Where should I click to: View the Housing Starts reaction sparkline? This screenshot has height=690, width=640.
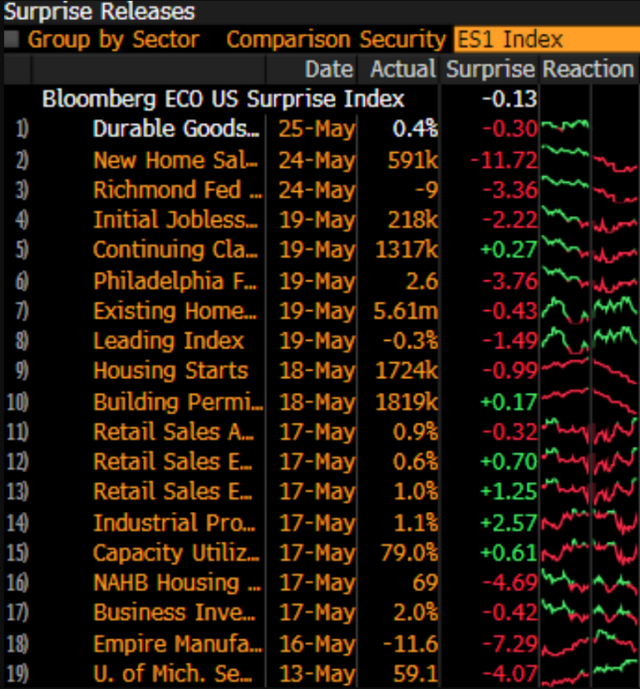[x=589, y=371]
